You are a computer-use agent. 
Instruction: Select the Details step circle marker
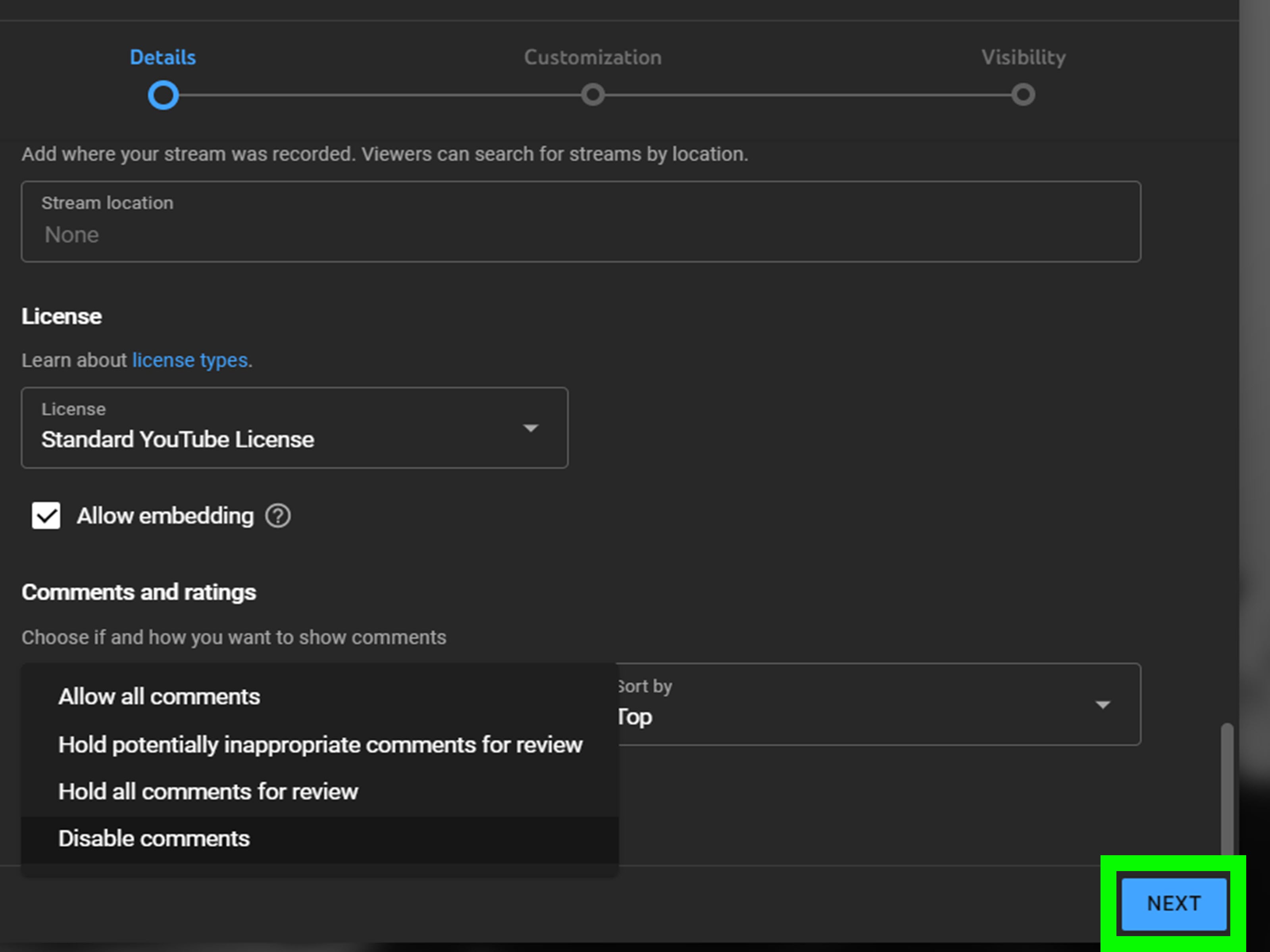point(163,95)
